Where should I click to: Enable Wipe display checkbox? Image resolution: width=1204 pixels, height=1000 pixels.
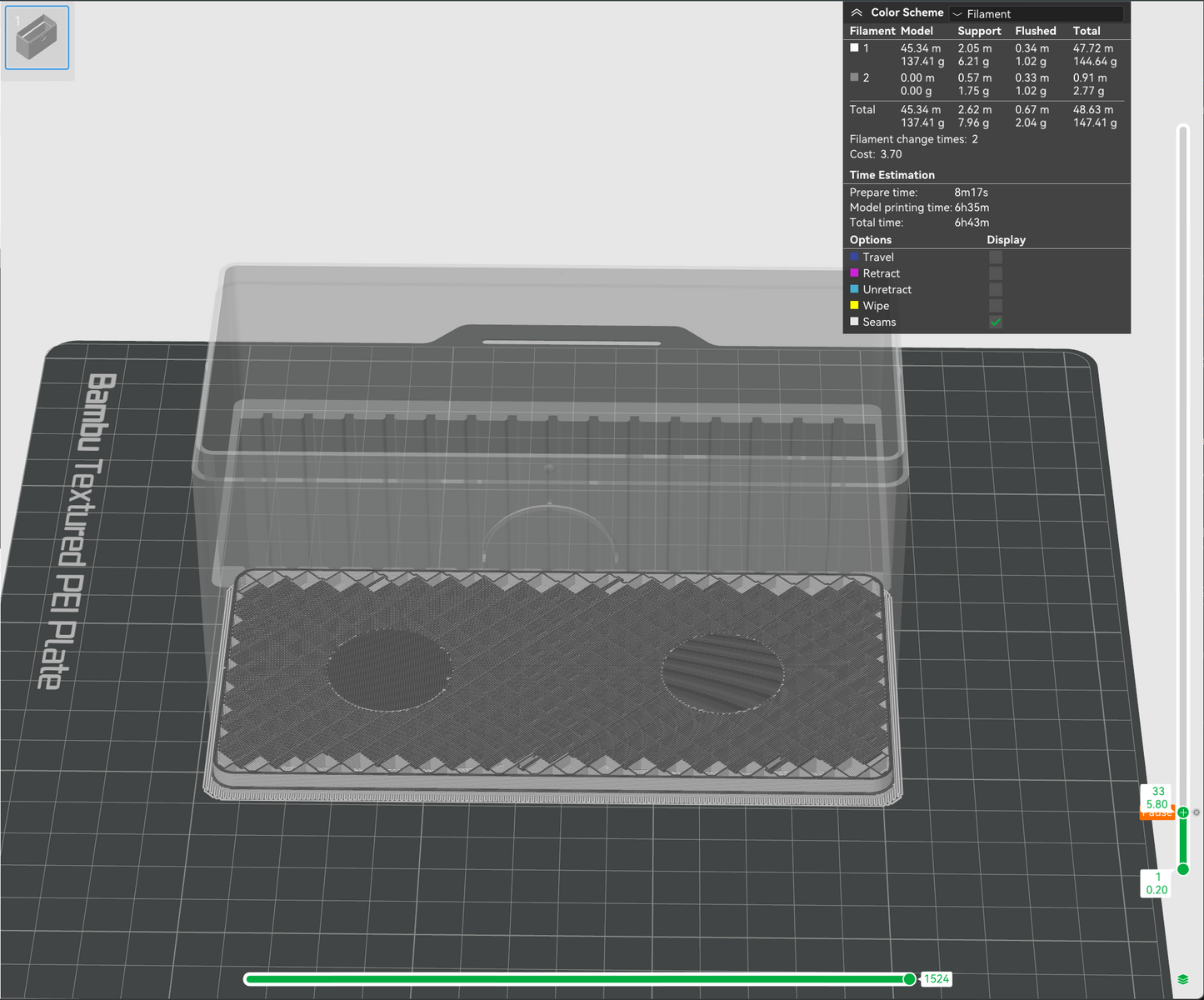996,306
